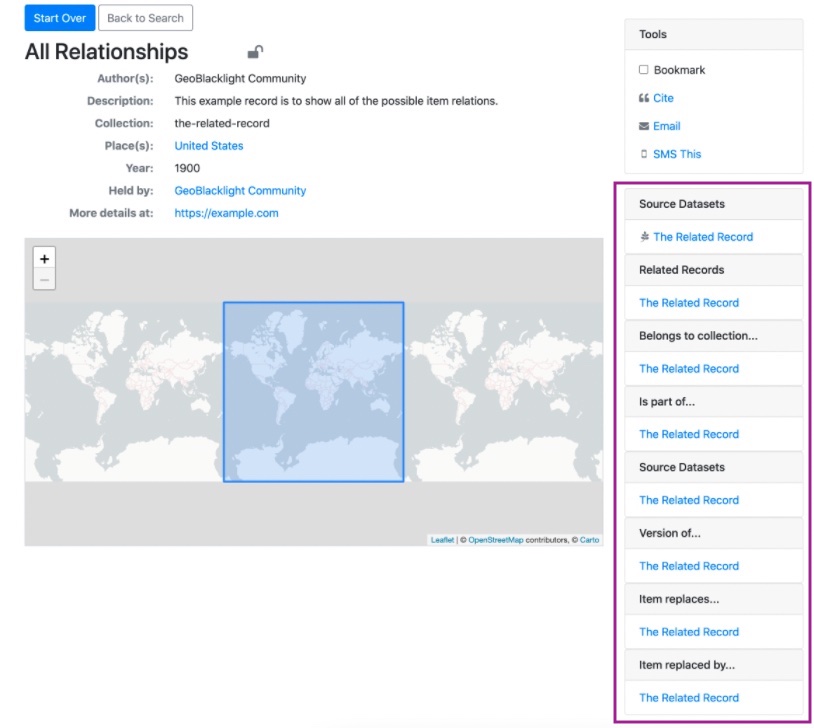This screenshot has height=728, width=814.
Task: Open The Related Record under Related Records
Action: (x=688, y=303)
